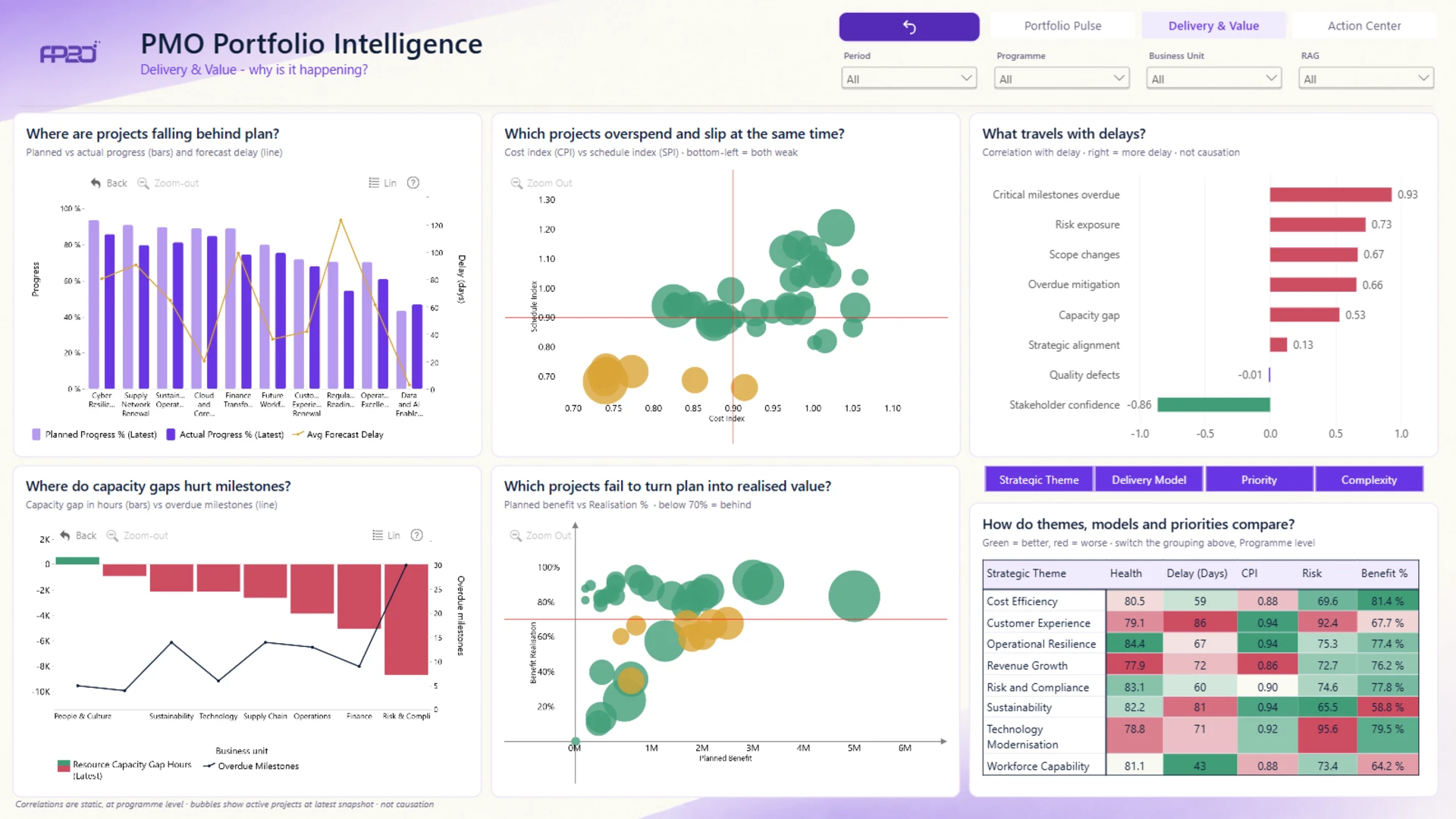Toggle Lin scale icon in progress chart

click(374, 183)
